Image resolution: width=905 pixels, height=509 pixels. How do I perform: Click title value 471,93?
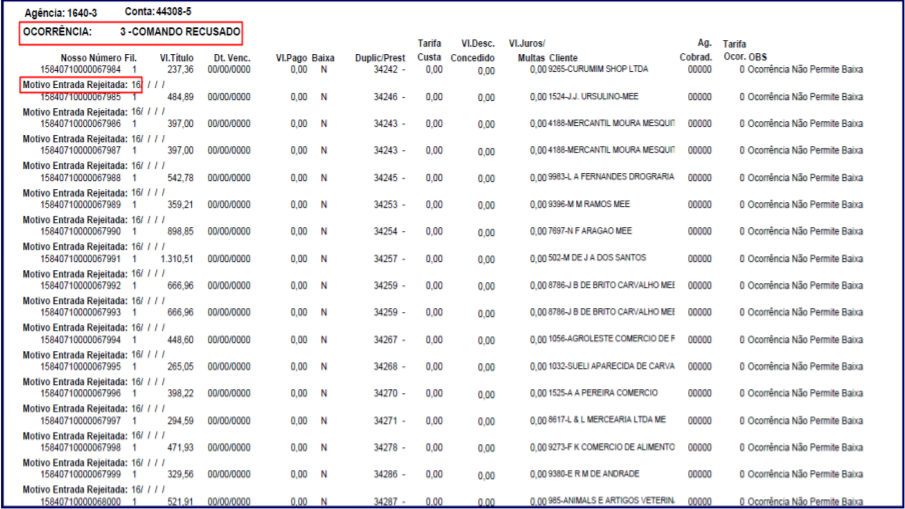[x=181, y=447]
